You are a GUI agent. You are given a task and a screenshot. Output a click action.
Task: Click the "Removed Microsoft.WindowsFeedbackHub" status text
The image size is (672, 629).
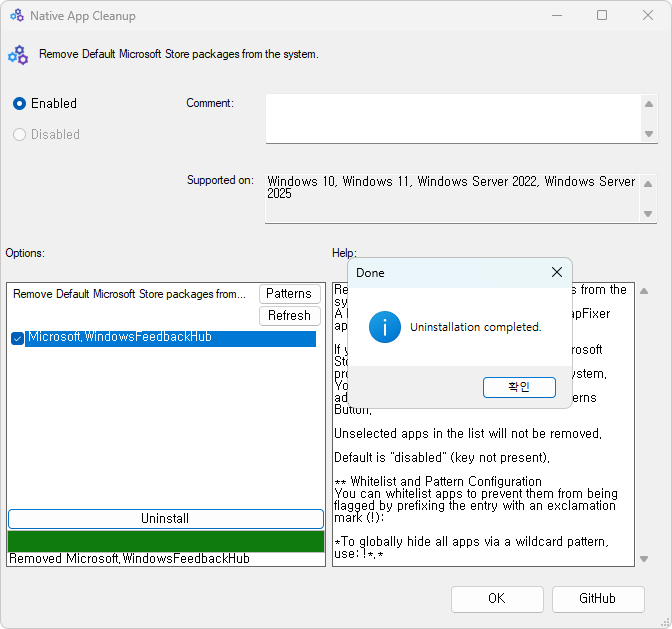pyautogui.click(x=129, y=559)
